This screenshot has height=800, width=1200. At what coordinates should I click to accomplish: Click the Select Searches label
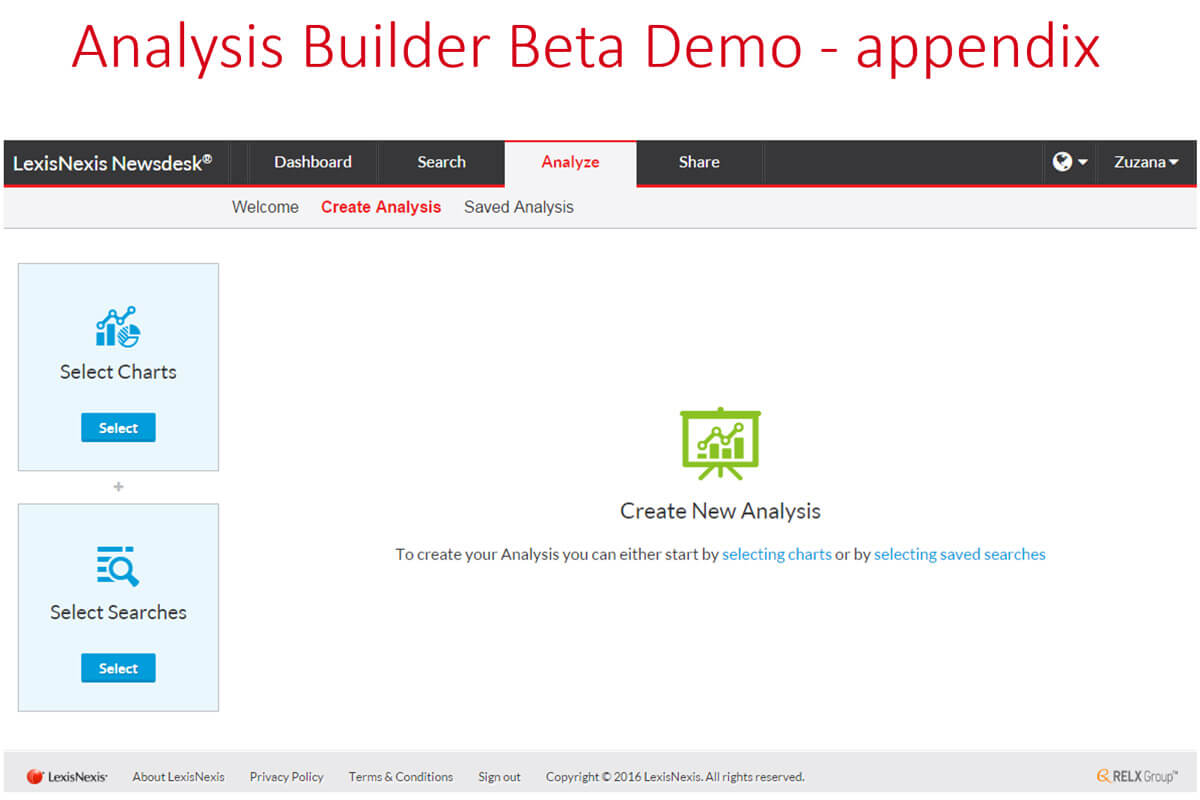coord(118,612)
